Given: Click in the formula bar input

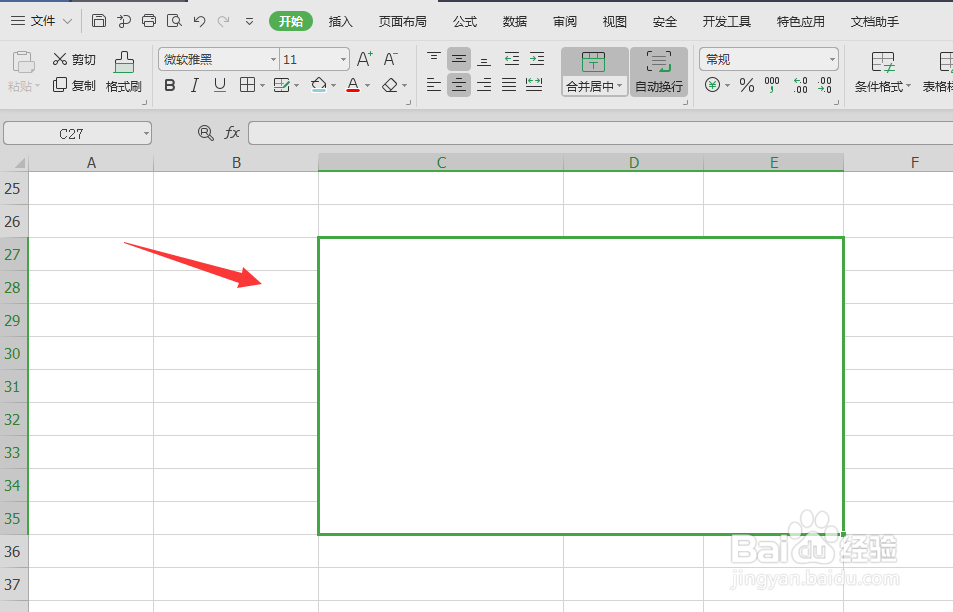Looking at the screenshot, I should coord(600,133).
